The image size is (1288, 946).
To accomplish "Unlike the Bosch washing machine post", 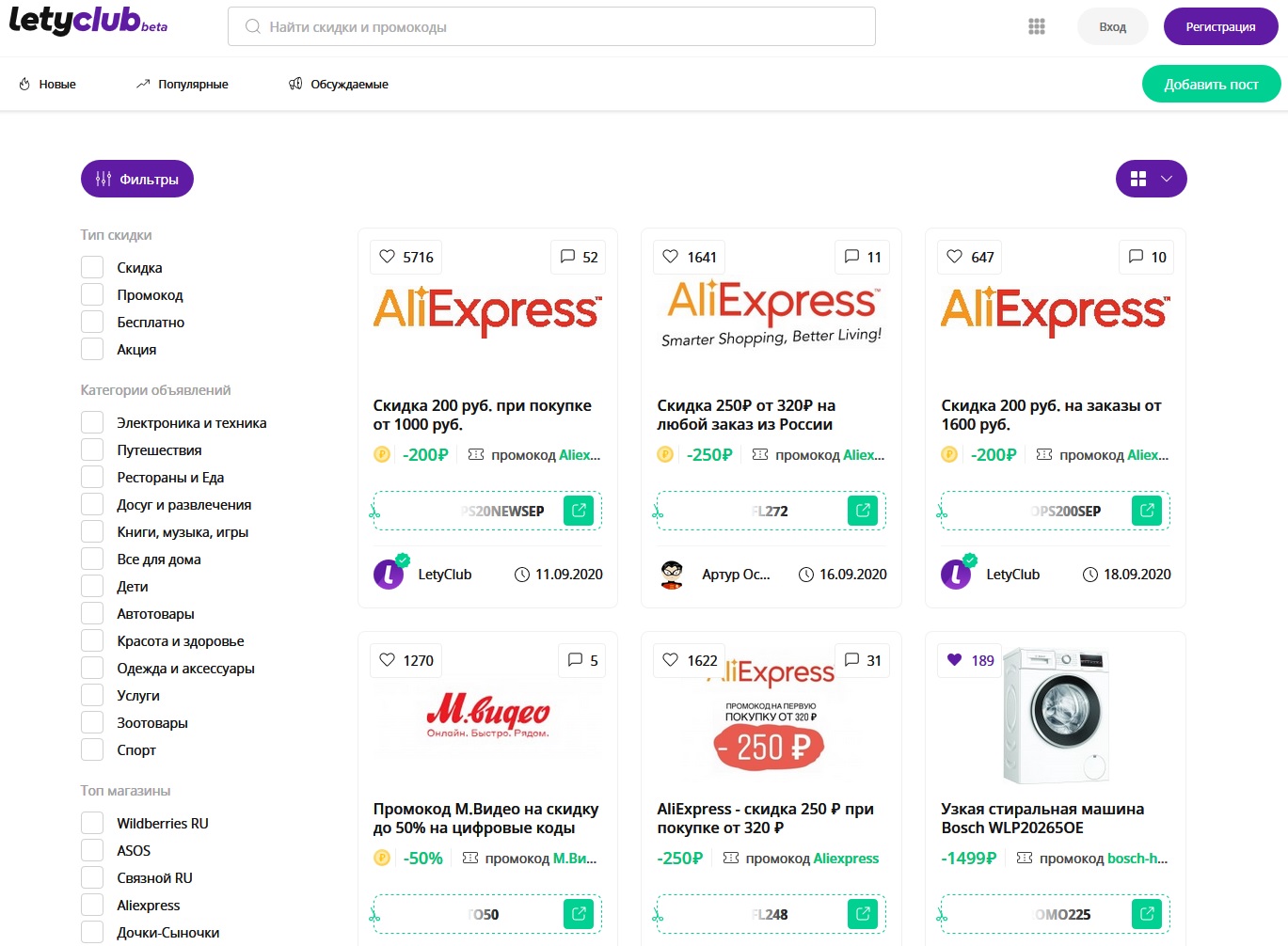I will pos(954,660).
